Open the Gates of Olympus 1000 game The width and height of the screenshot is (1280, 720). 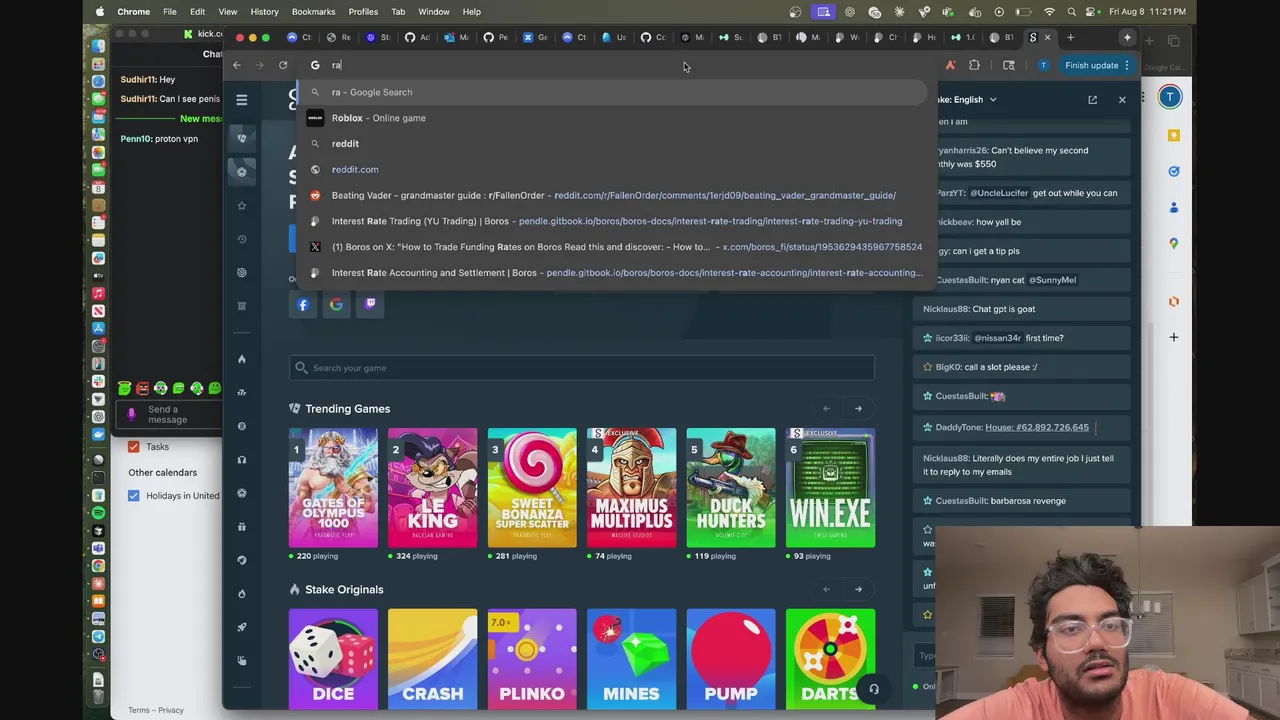pyautogui.click(x=333, y=488)
